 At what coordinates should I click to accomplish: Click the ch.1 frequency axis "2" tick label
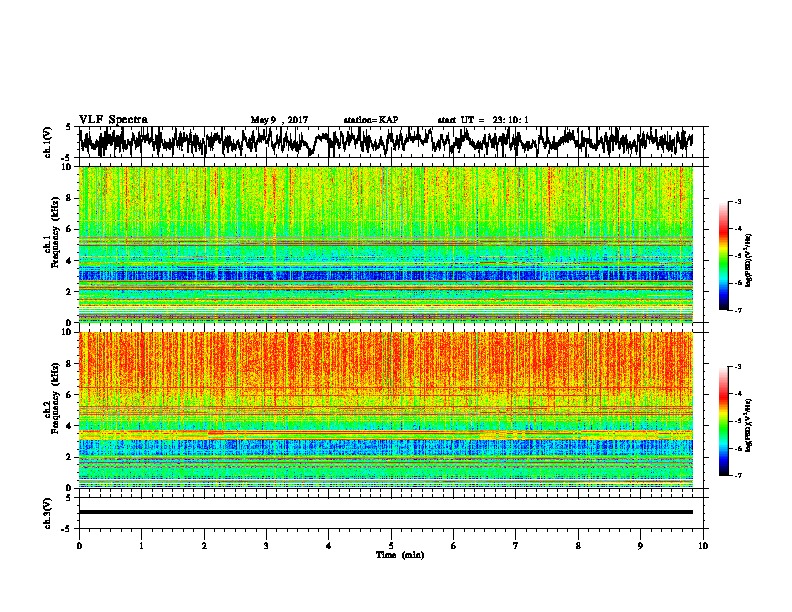pos(71,291)
